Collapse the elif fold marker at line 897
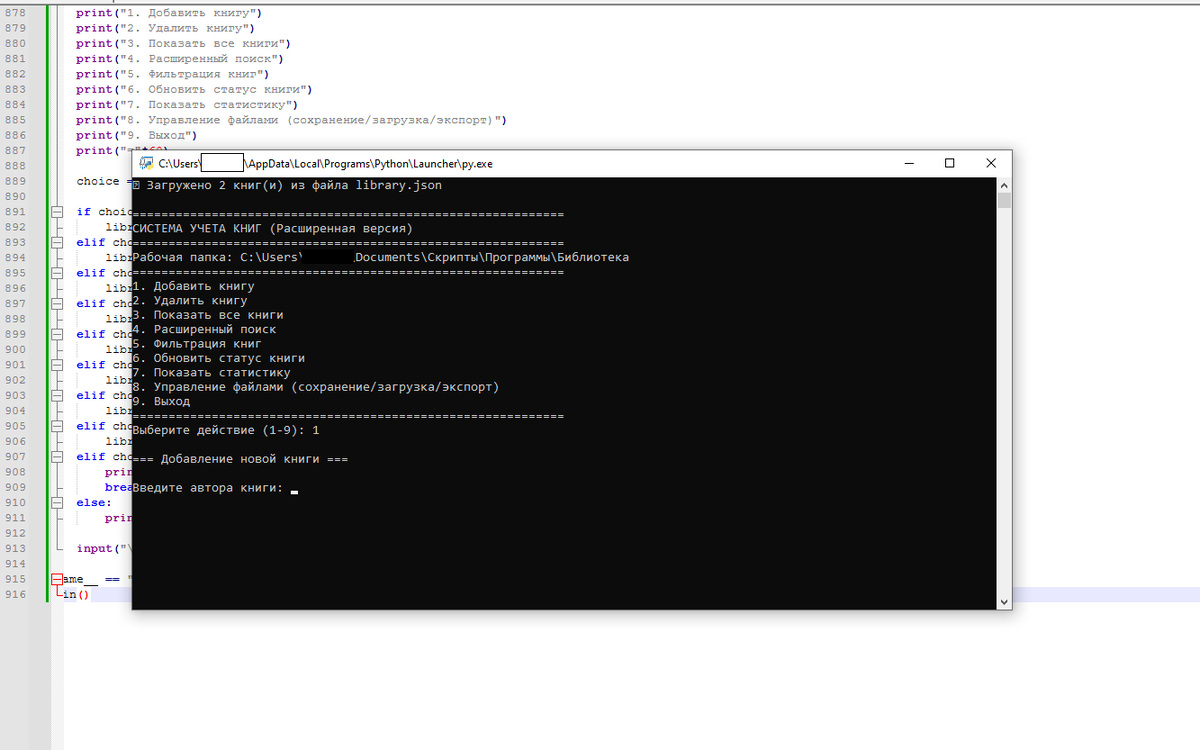The height and width of the screenshot is (750, 1200). pos(57,303)
